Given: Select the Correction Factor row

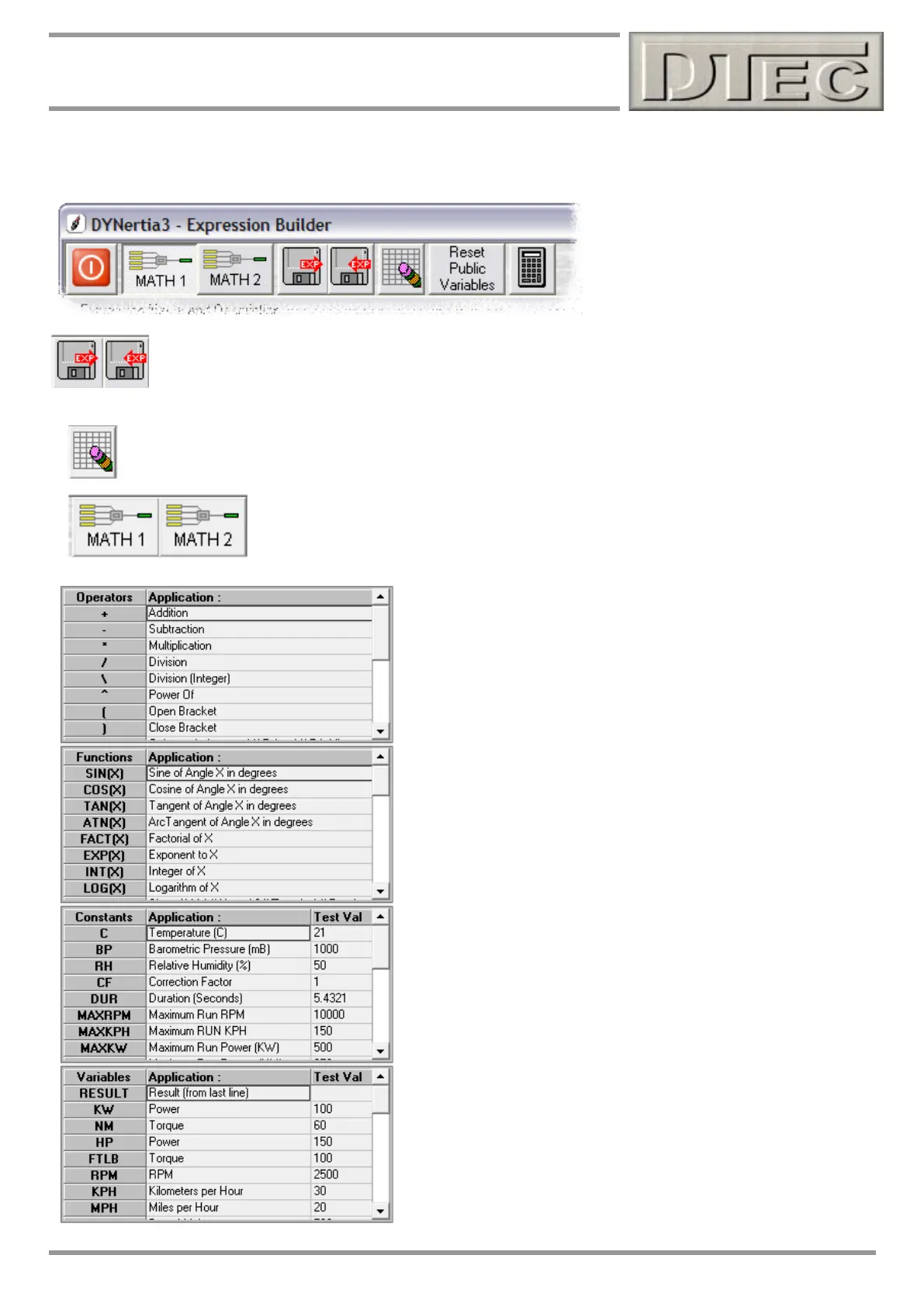Looking at the screenshot, I should tap(218, 982).
